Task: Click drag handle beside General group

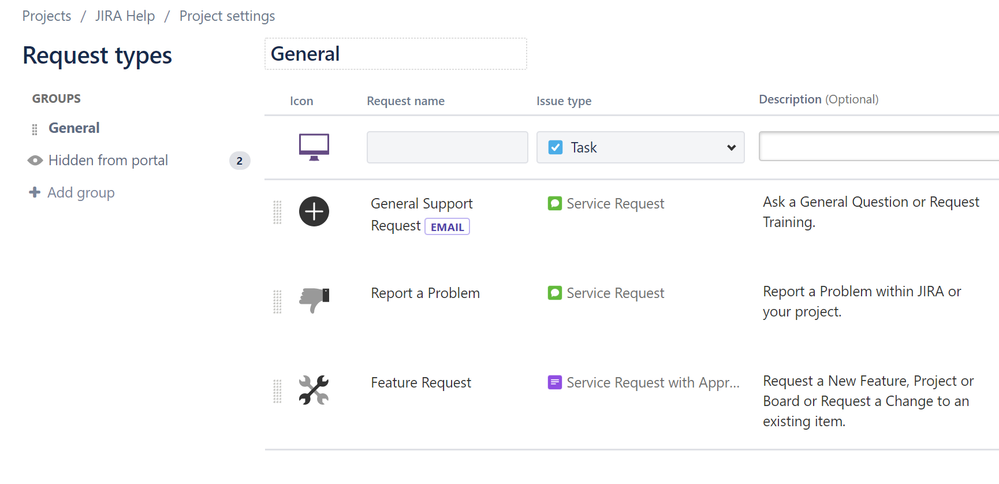Action: 35,129
